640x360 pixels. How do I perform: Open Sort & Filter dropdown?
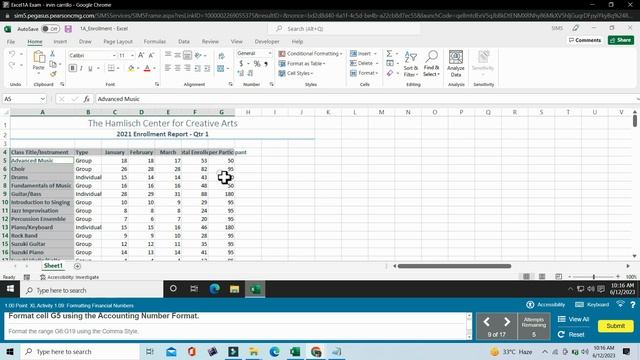coord(411,64)
